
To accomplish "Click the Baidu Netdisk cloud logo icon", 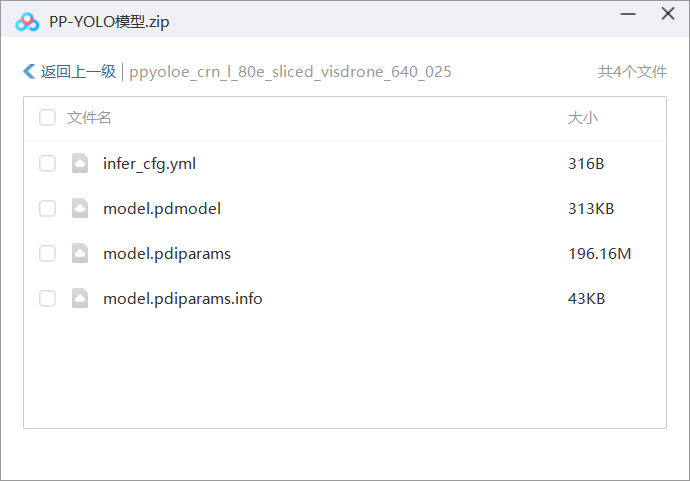I will pyautogui.click(x=27, y=22).
